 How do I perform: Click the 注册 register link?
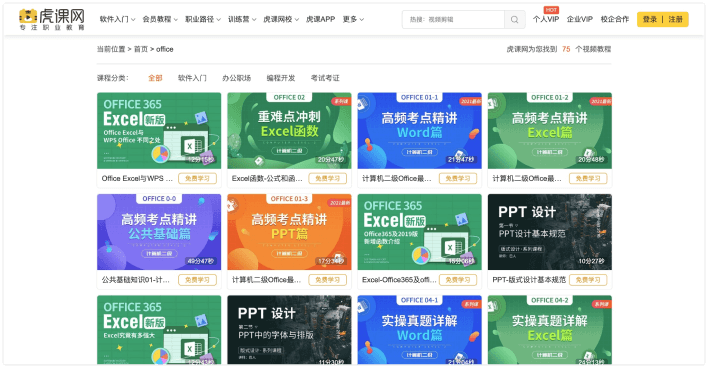pyautogui.click(x=675, y=19)
